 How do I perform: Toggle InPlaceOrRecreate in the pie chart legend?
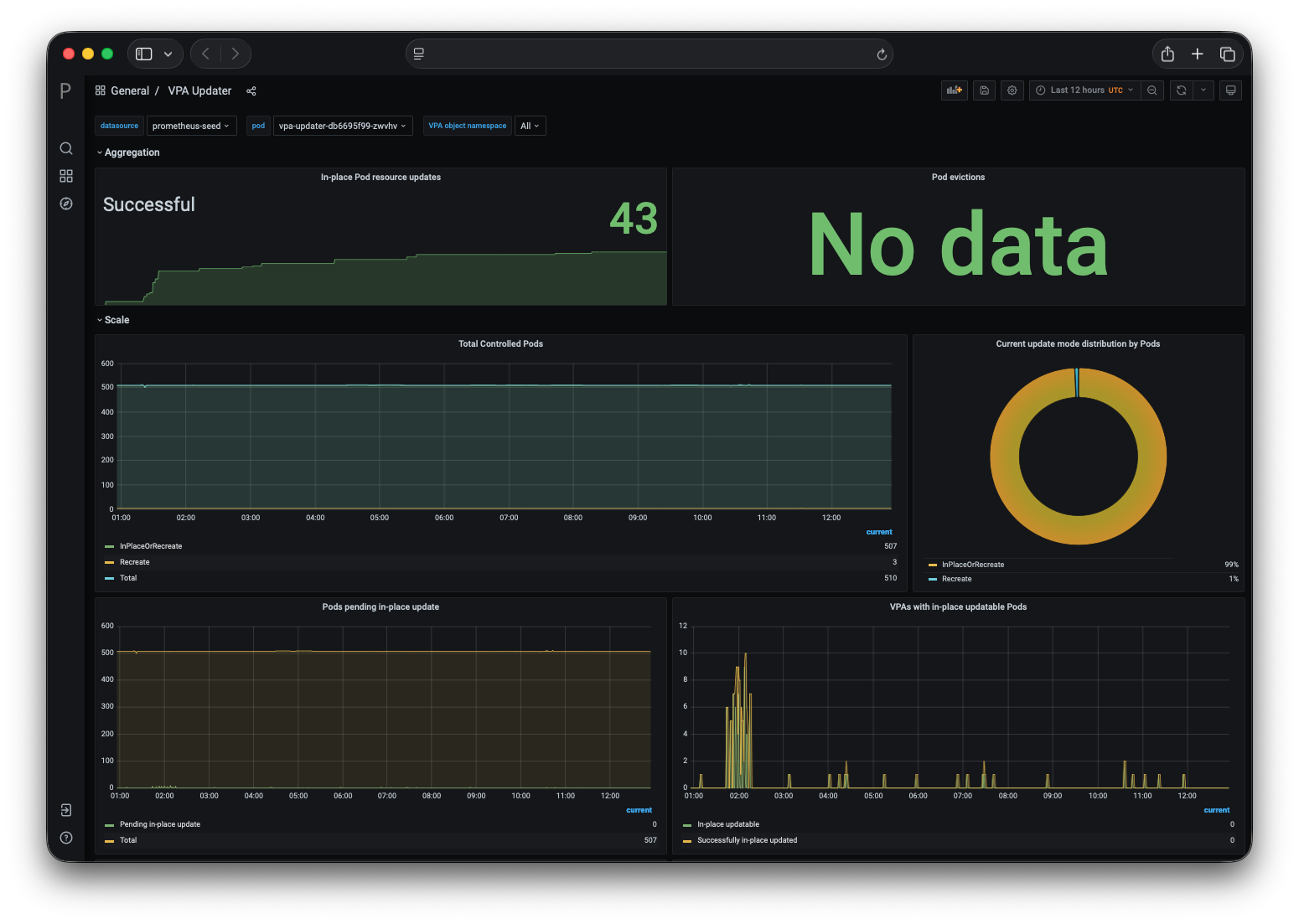click(x=973, y=565)
